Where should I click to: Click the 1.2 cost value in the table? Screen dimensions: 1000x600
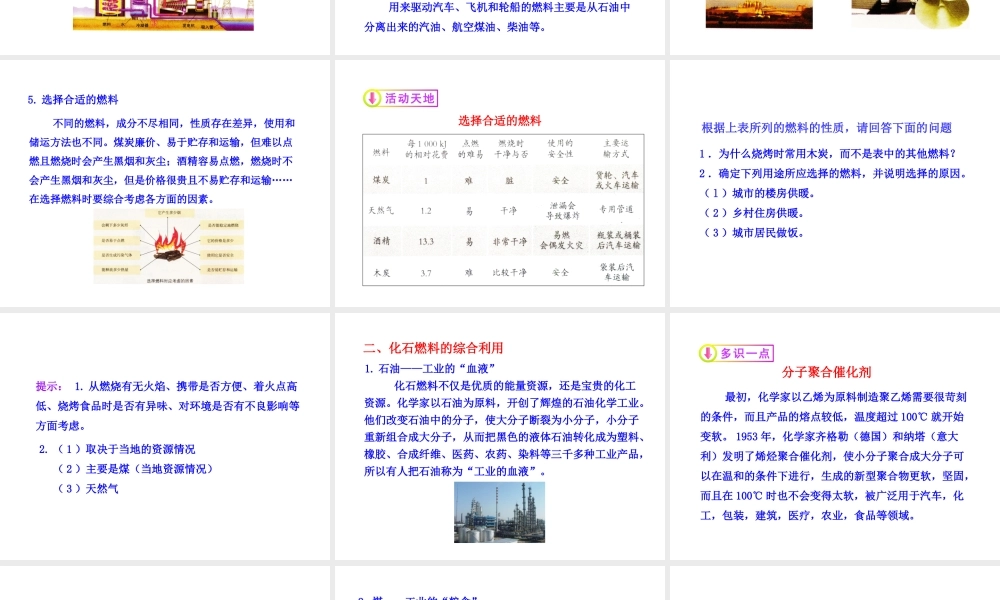[x=426, y=211]
